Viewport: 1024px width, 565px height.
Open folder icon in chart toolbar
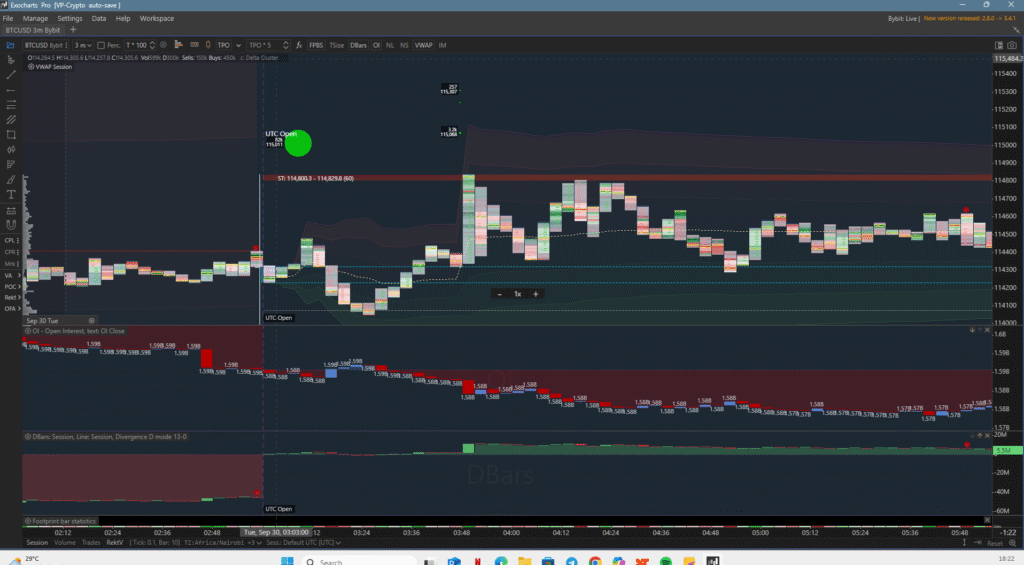[9, 45]
